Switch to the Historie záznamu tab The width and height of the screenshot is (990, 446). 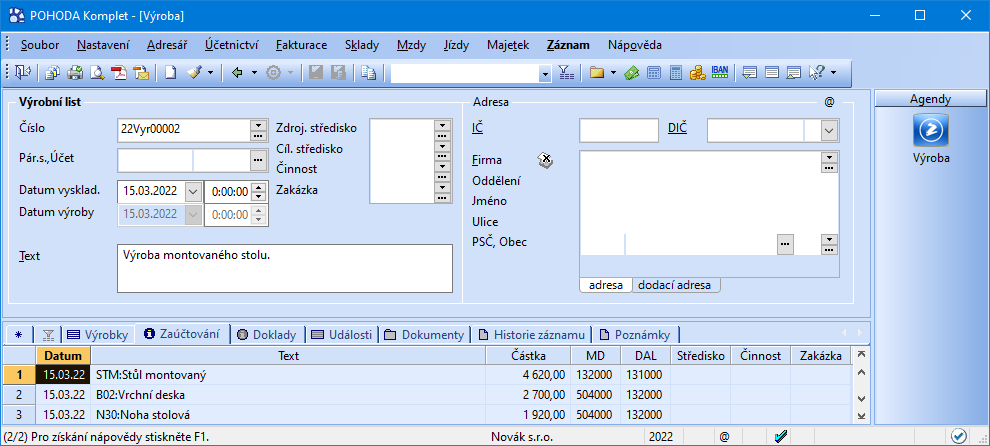click(x=532, y=334)
